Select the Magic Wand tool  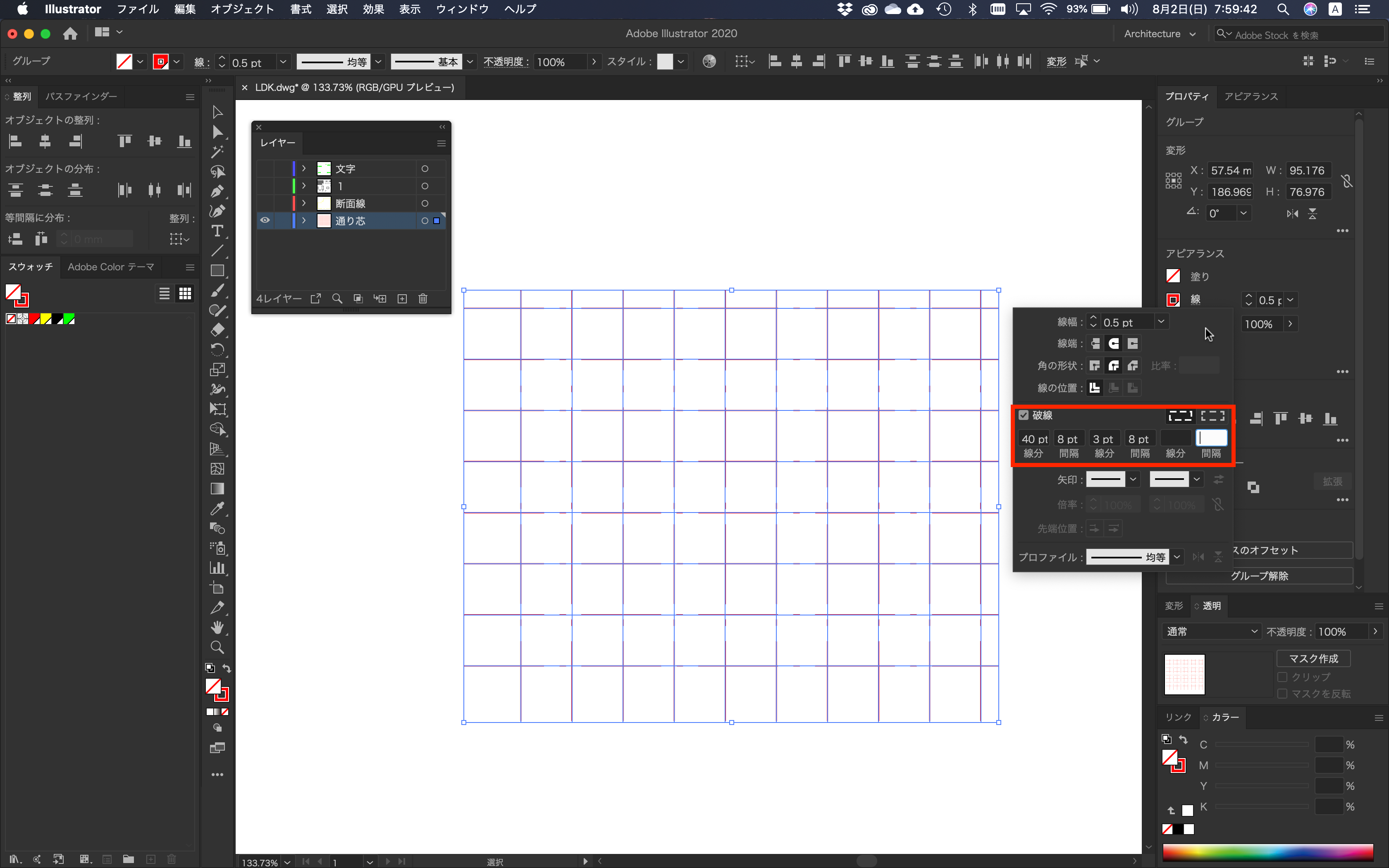click(x=217, y=152)
